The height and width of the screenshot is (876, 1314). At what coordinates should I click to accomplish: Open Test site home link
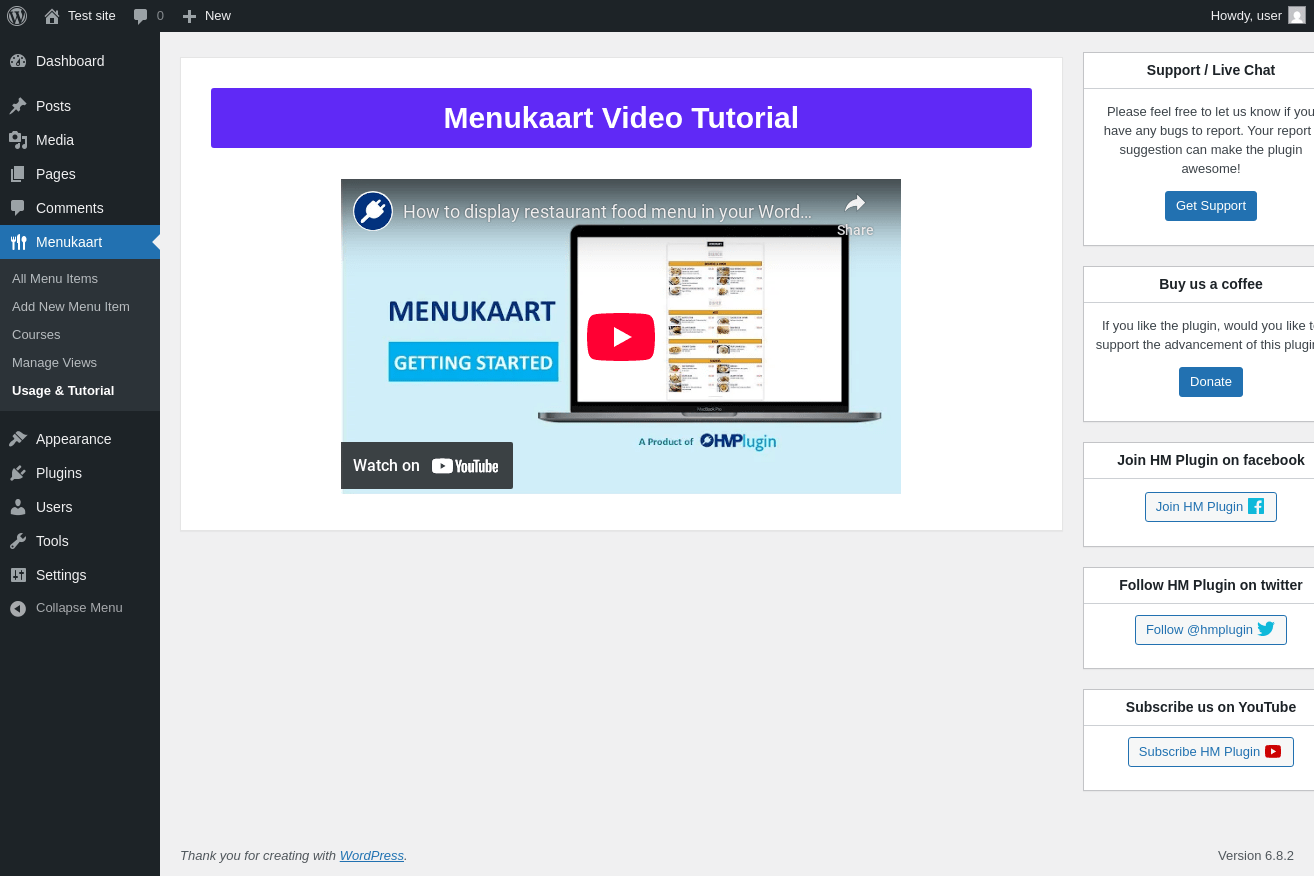click(x=80, y=16)
